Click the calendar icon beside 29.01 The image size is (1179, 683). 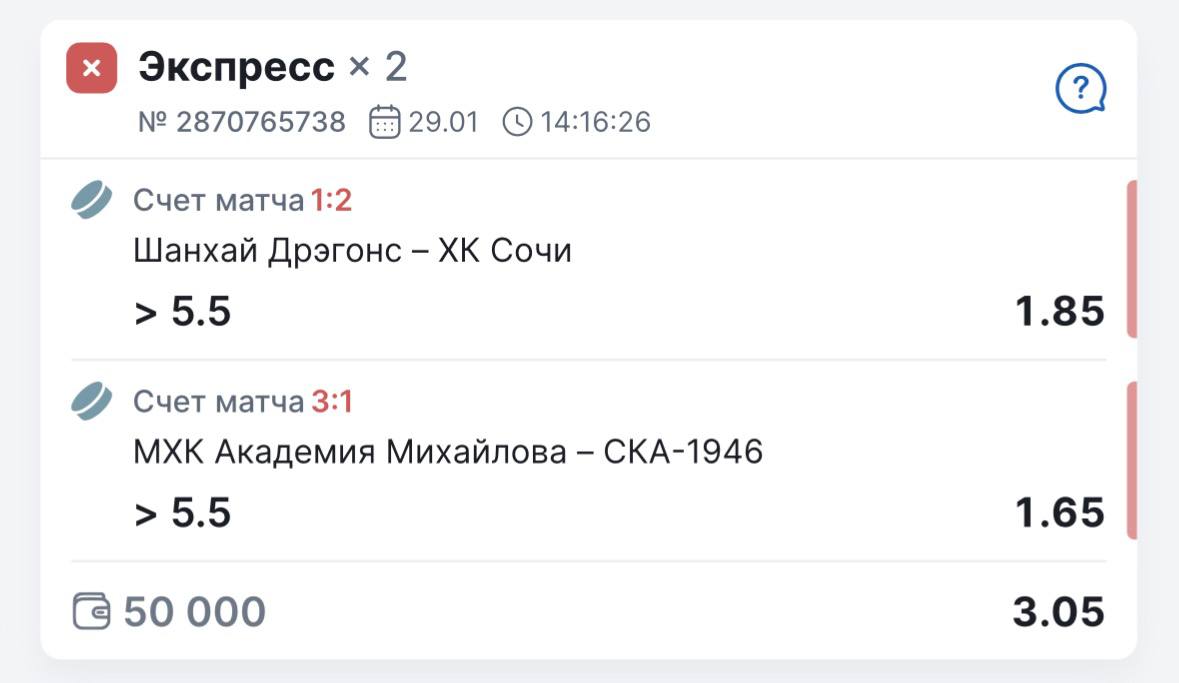(x=384, y=122)
